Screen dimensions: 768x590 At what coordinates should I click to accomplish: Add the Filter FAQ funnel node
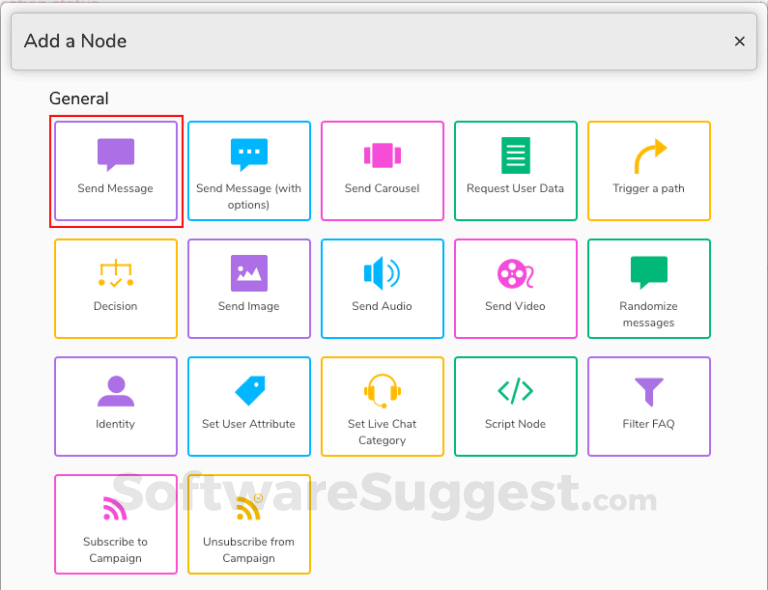(649, 407)
